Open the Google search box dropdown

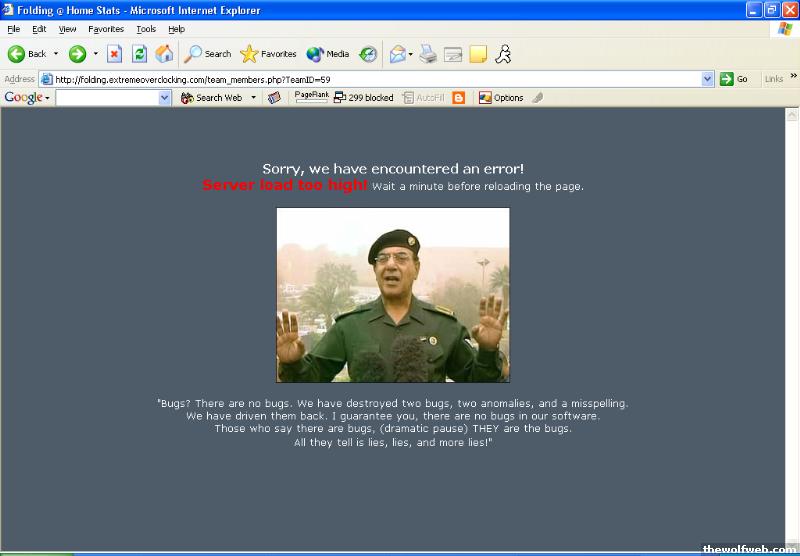click(165, 98)
